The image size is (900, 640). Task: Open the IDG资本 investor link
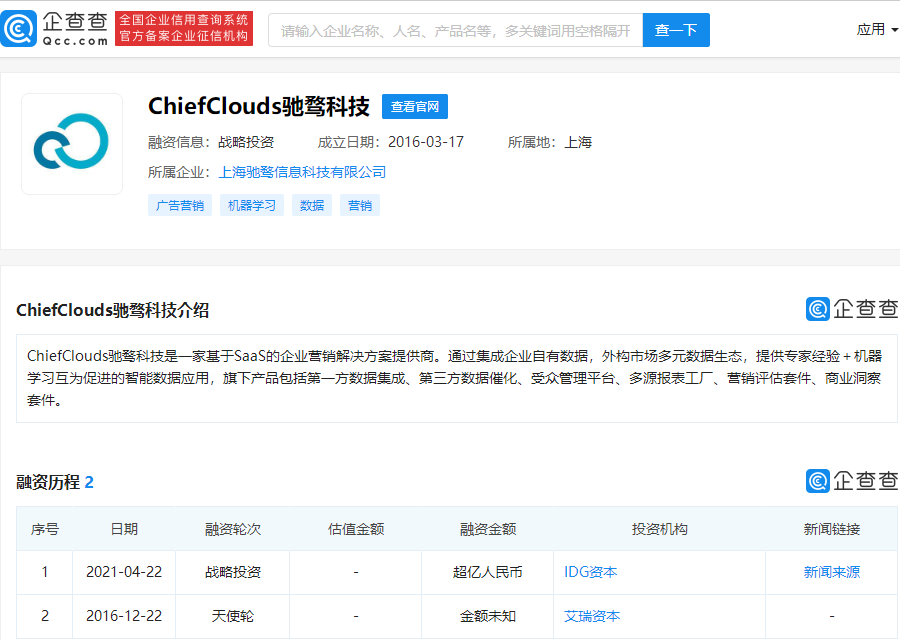pos(591,572)
